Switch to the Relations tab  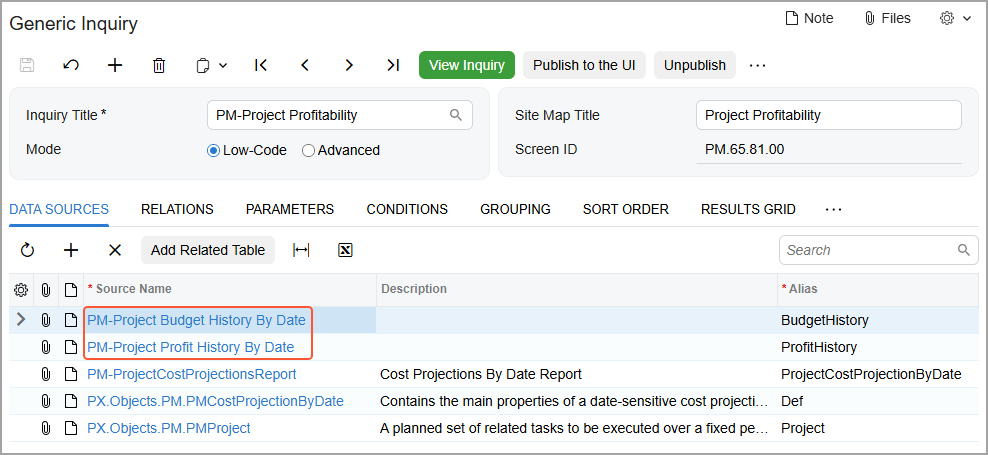coord(177,209)
